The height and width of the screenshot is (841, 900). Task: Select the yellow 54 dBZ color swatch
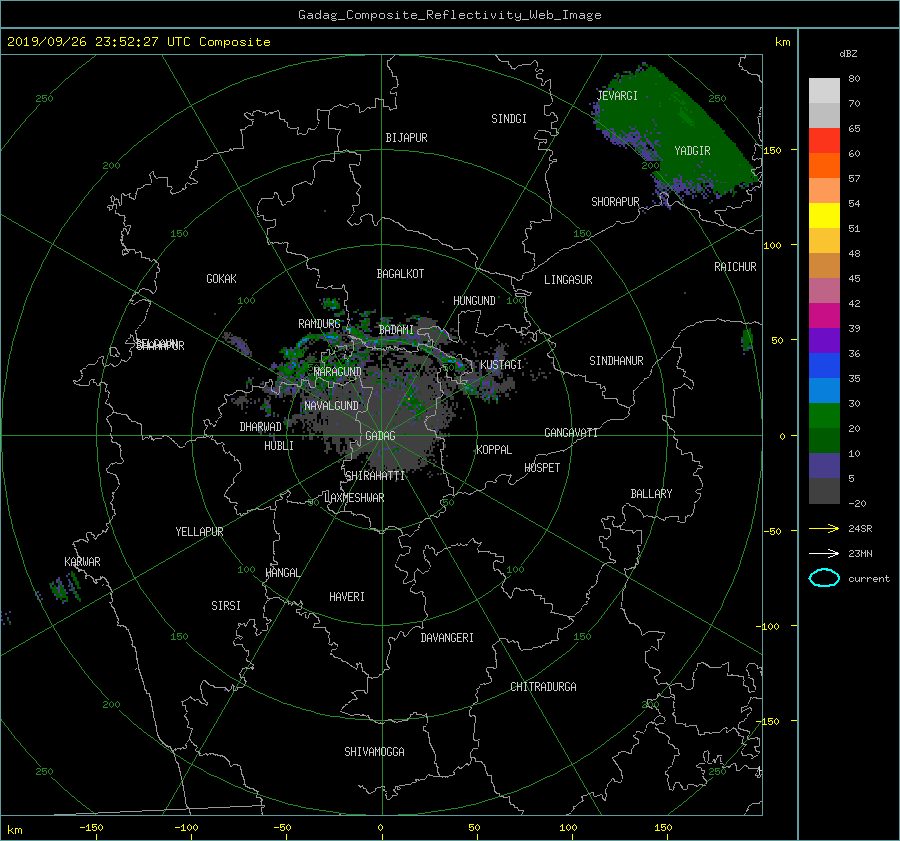click(x=824, y=216)
